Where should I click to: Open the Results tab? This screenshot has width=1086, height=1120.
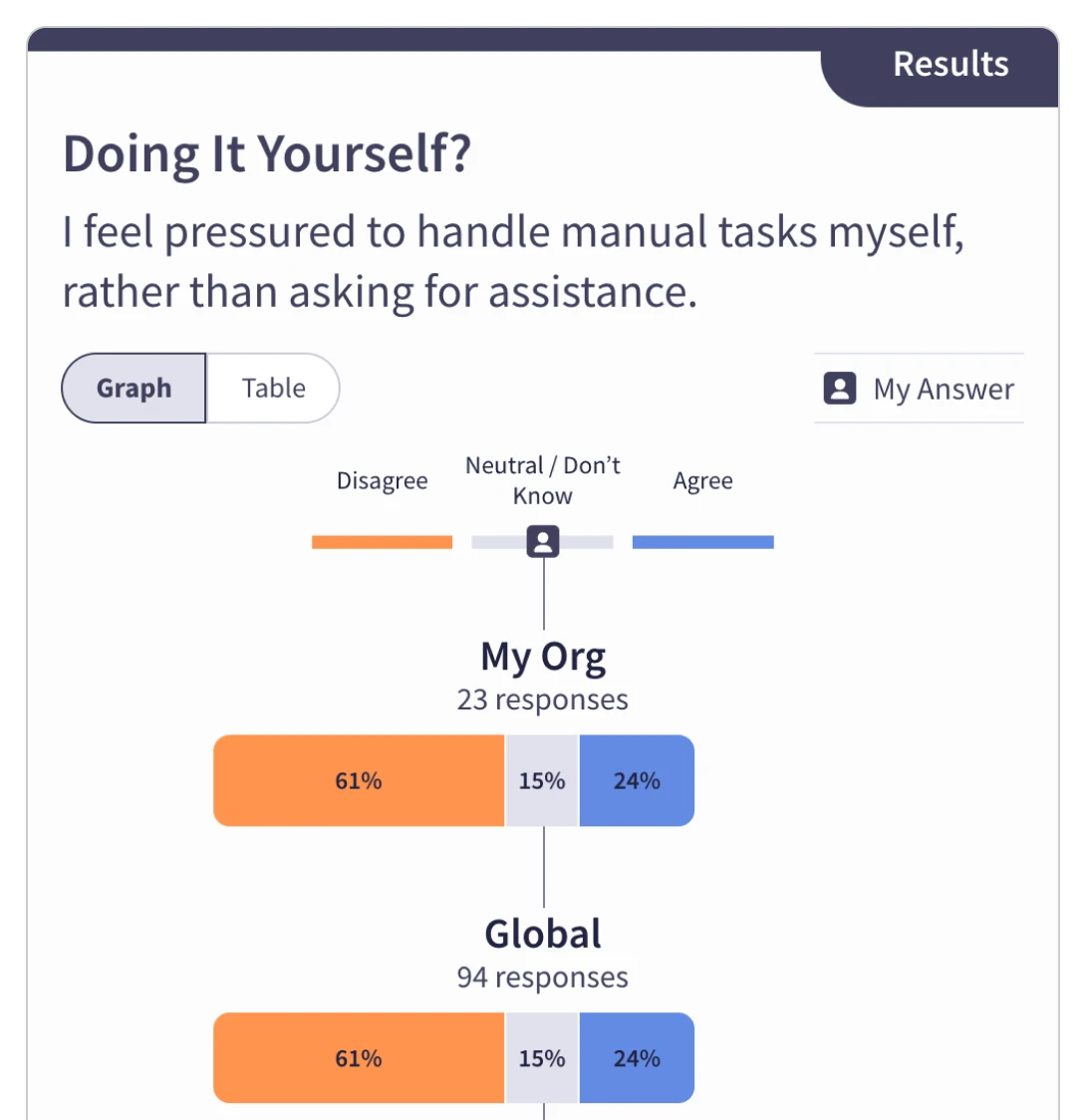(x=950, y=64)
